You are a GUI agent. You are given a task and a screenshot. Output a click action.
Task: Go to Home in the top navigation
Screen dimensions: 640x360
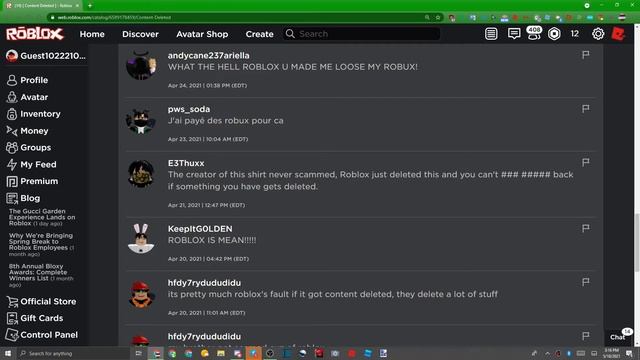click(x=92, y=34)
